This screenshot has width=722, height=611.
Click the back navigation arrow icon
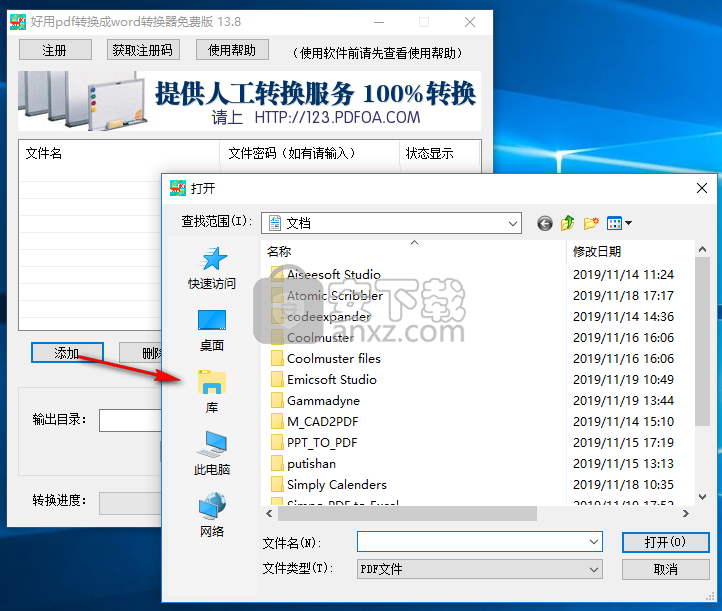tap(545, 224)
